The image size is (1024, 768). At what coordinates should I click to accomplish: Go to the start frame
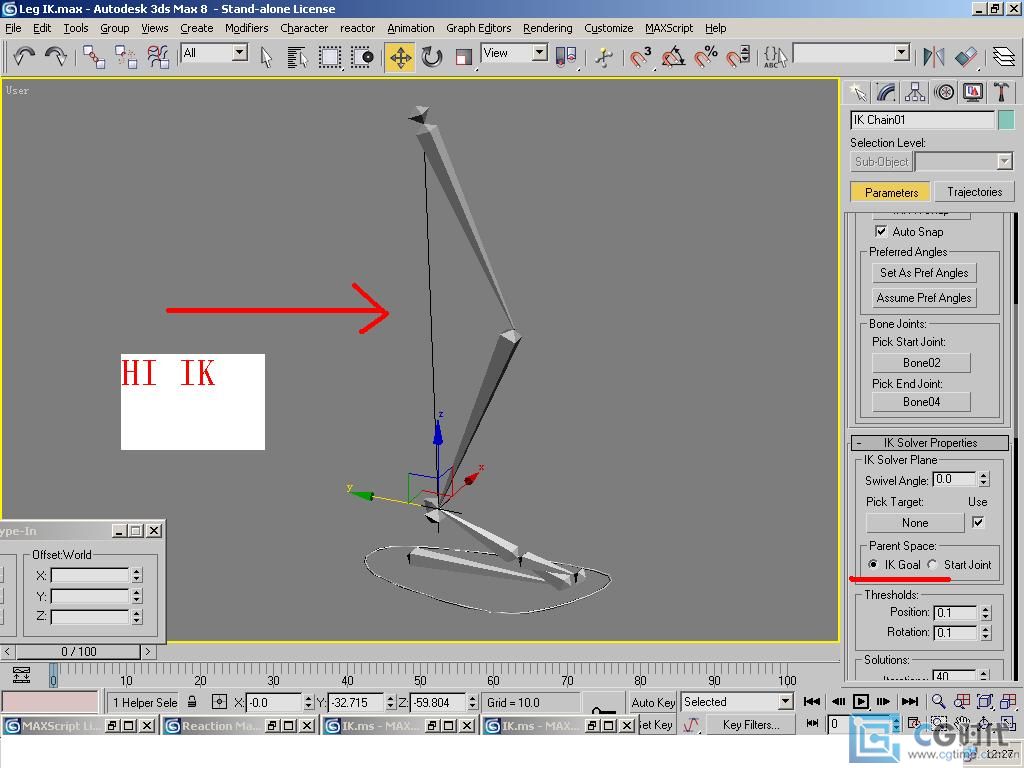811,701
